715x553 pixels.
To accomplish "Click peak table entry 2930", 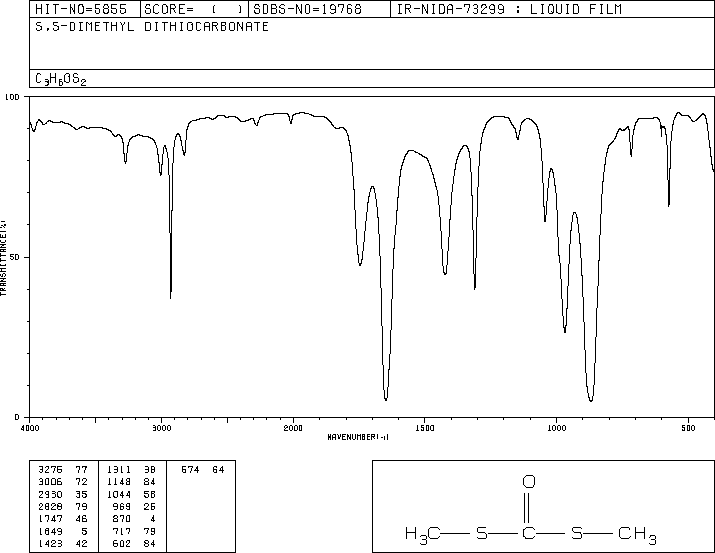I will pyautogui.click(x=50, y=494).
